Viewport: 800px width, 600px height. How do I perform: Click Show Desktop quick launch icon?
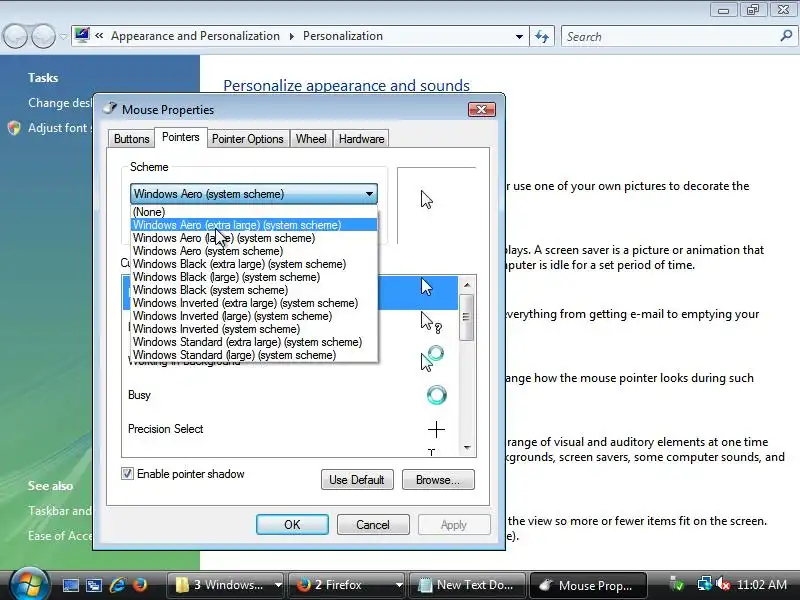click(x=70, y=585)
